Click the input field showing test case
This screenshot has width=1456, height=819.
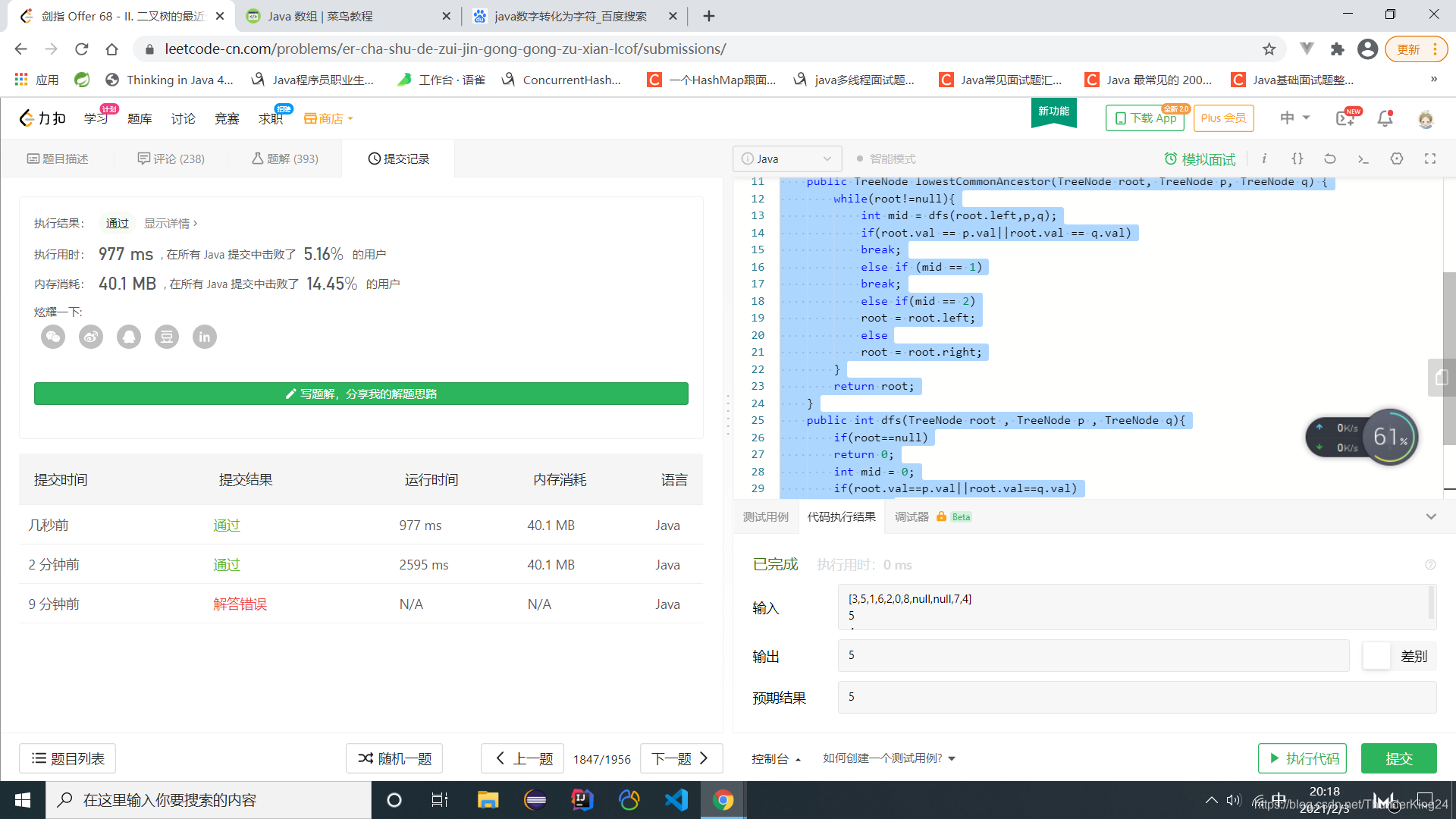tap(1090, 607)
